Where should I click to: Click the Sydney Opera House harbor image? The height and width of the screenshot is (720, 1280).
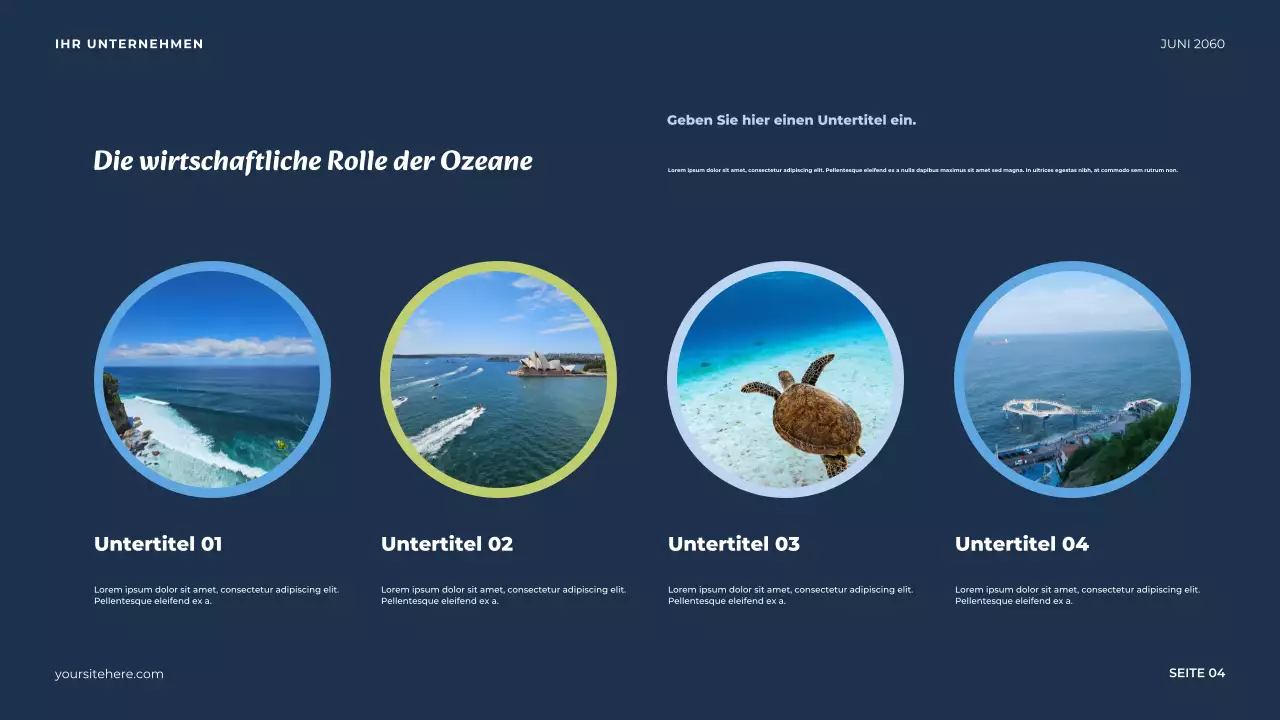(499, 379)
